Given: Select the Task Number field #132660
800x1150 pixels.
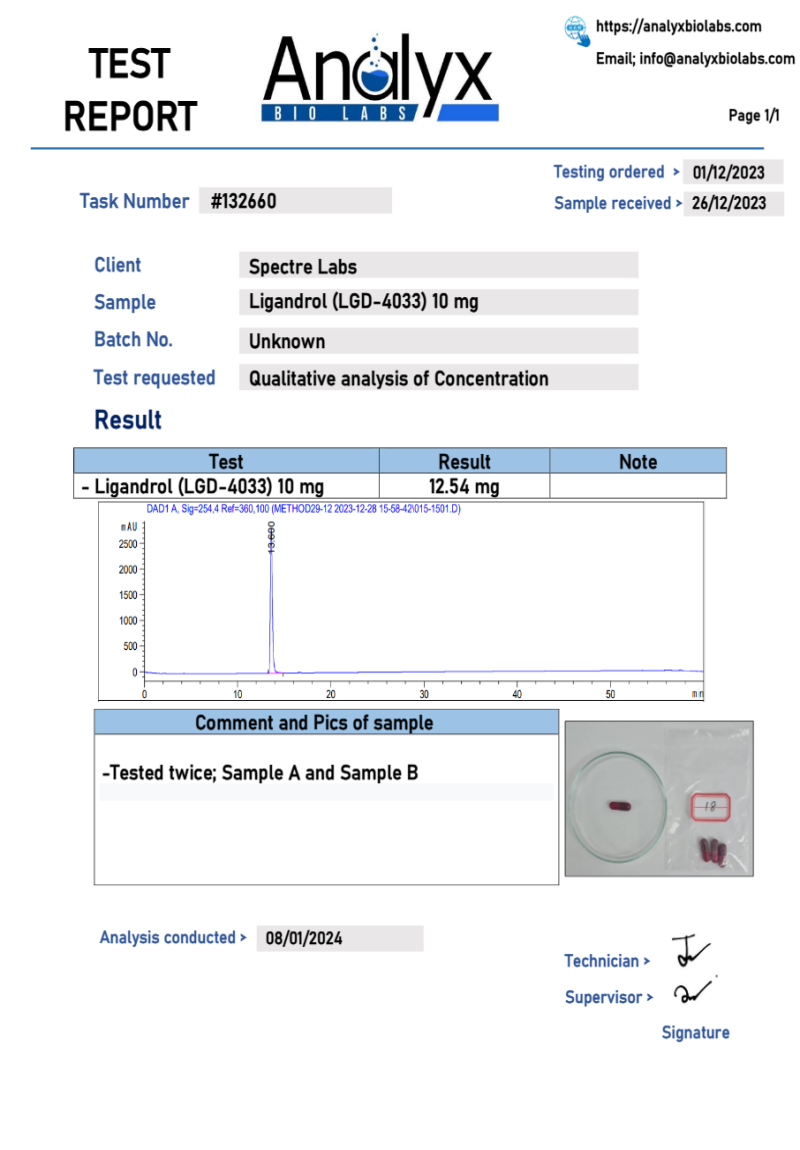Looking at the screenshot, I should point(294,201).
